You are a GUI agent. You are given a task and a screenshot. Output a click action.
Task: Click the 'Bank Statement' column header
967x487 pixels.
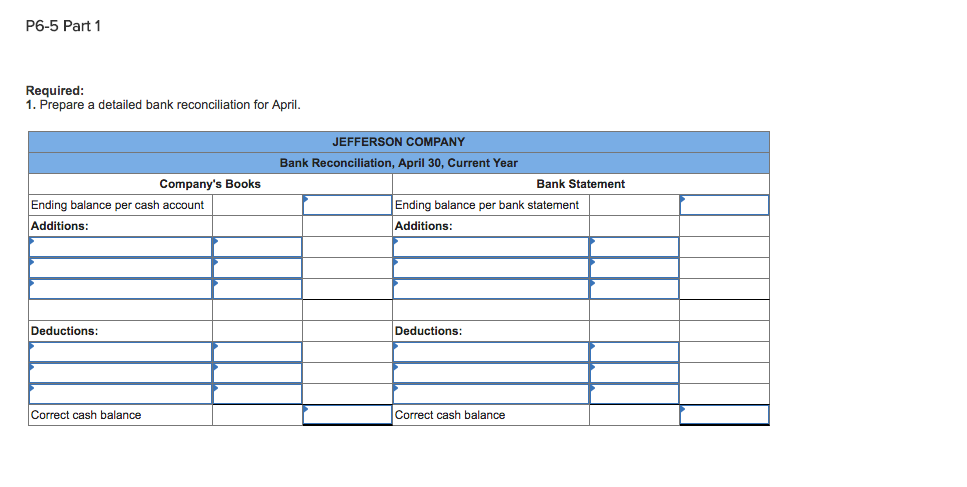580,184
